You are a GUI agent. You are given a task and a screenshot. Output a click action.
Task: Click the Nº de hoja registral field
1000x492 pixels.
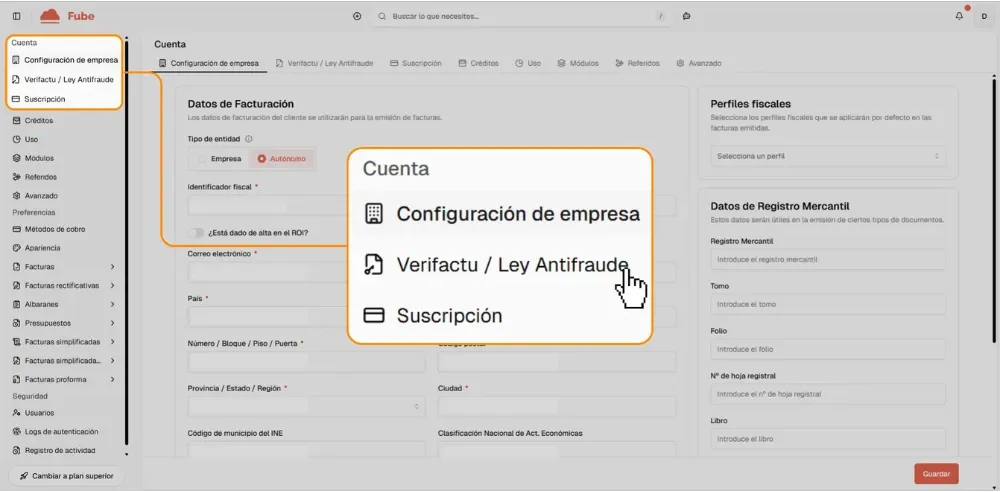pyautogui.click(x=828, y=394)
